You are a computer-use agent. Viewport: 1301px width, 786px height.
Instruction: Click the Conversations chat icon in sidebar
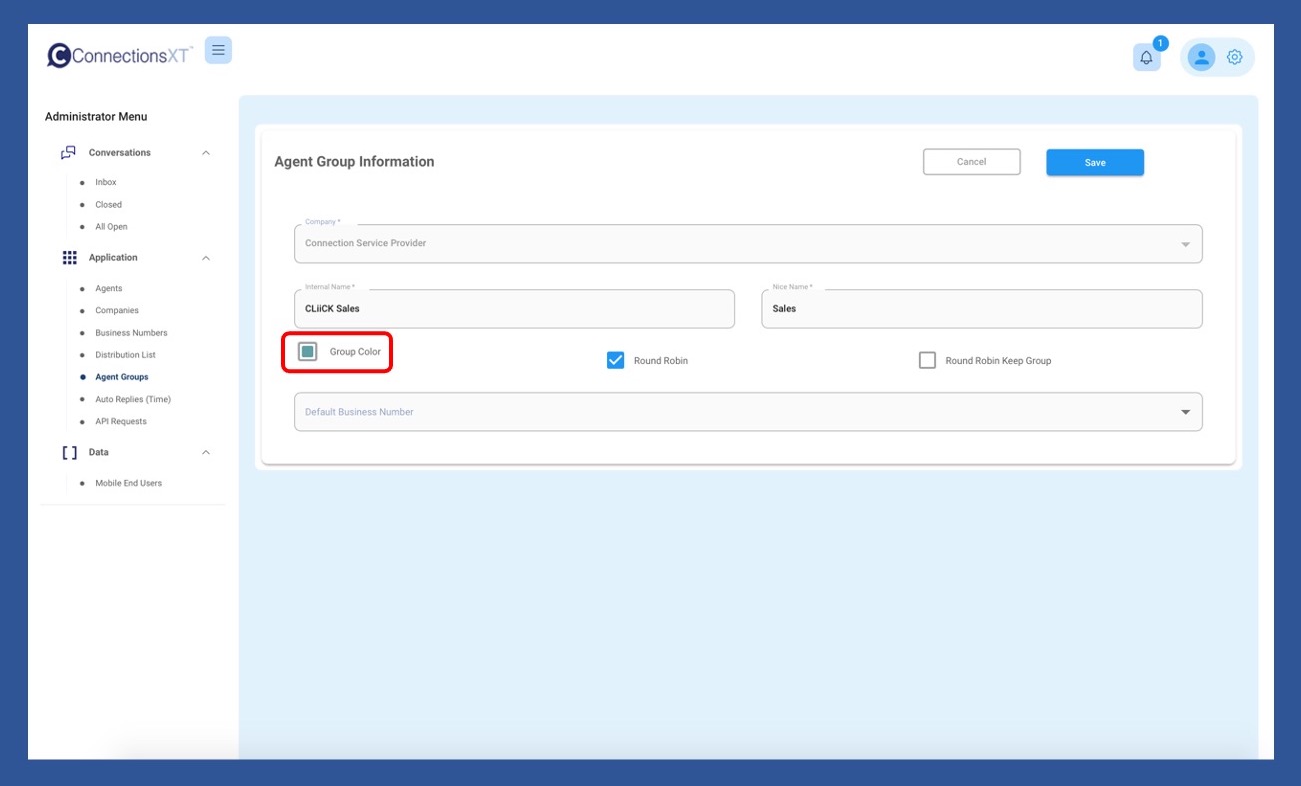point(68,153)
